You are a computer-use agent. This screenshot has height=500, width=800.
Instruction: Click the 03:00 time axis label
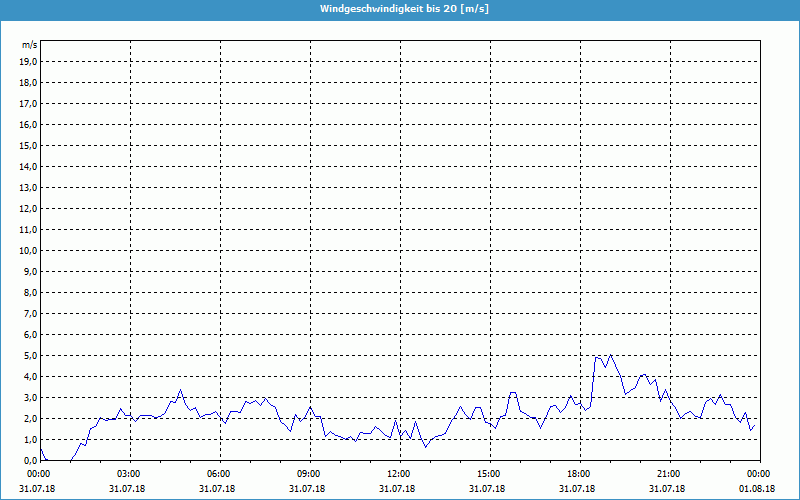pos(128,474)
